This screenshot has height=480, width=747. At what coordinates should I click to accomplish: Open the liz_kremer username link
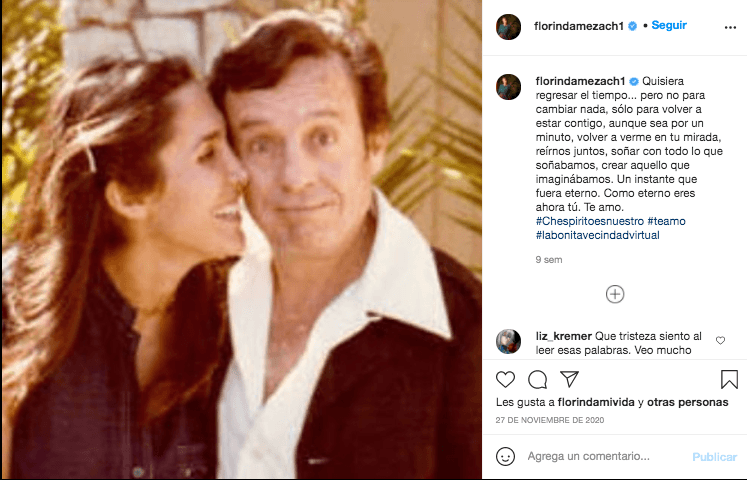[x=564, y=336]
